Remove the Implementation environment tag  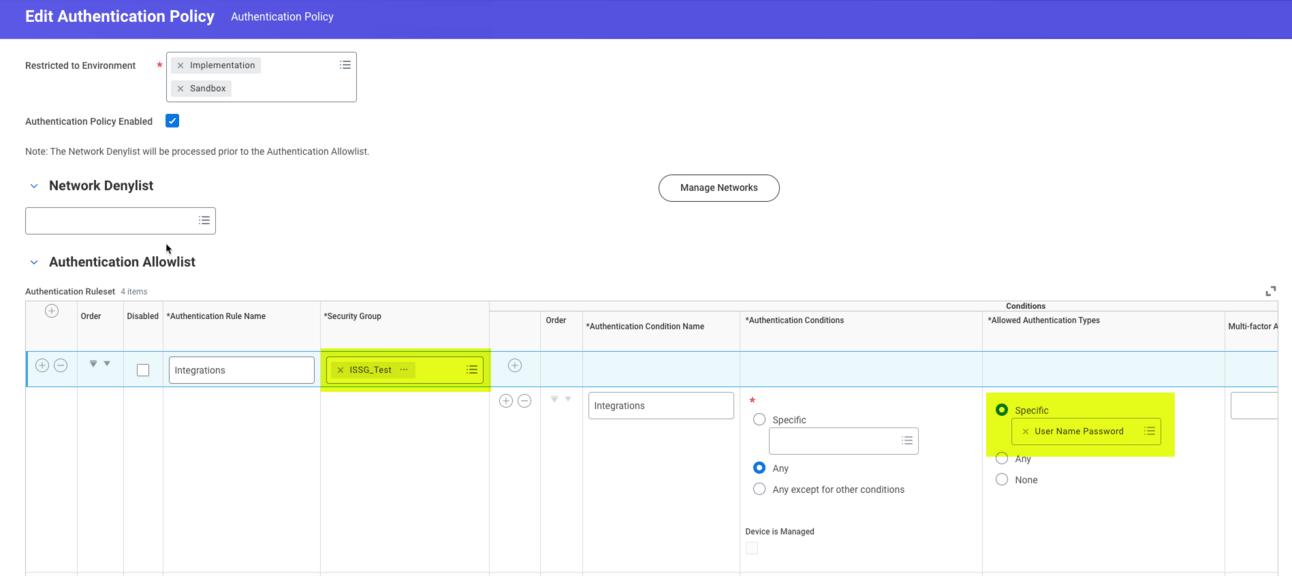point(180,65)
